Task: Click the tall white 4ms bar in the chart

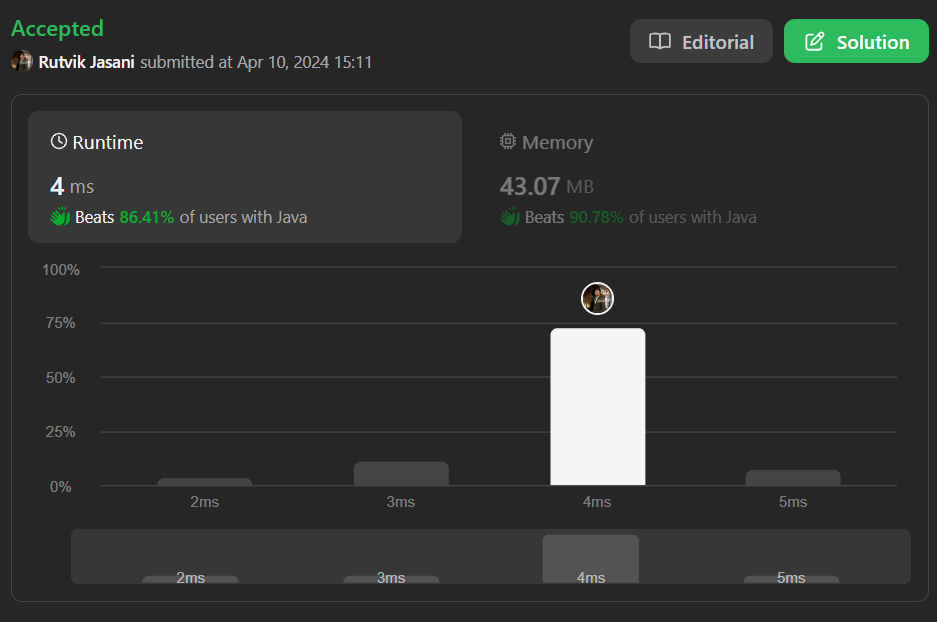Action: (x=597, y=407)
